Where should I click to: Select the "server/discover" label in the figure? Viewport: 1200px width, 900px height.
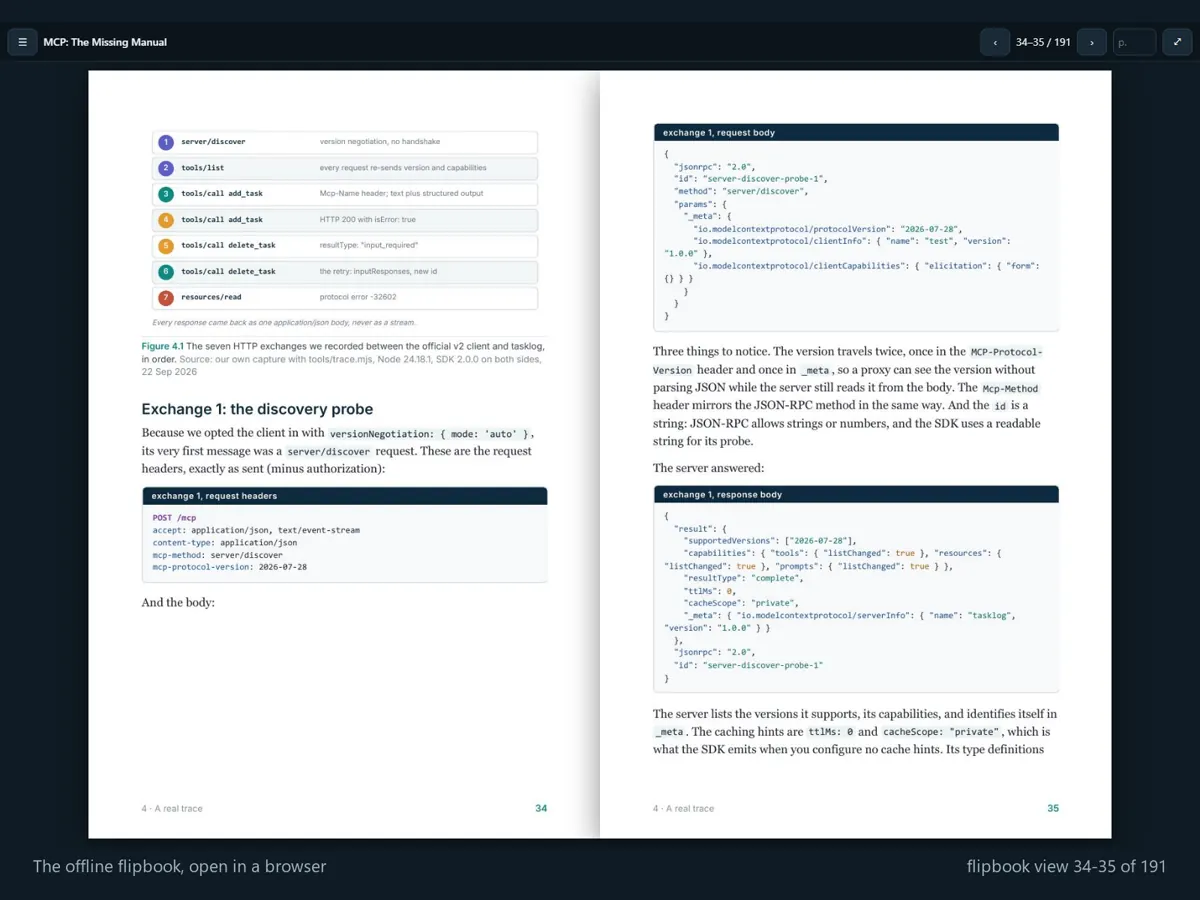click(213, 142)
